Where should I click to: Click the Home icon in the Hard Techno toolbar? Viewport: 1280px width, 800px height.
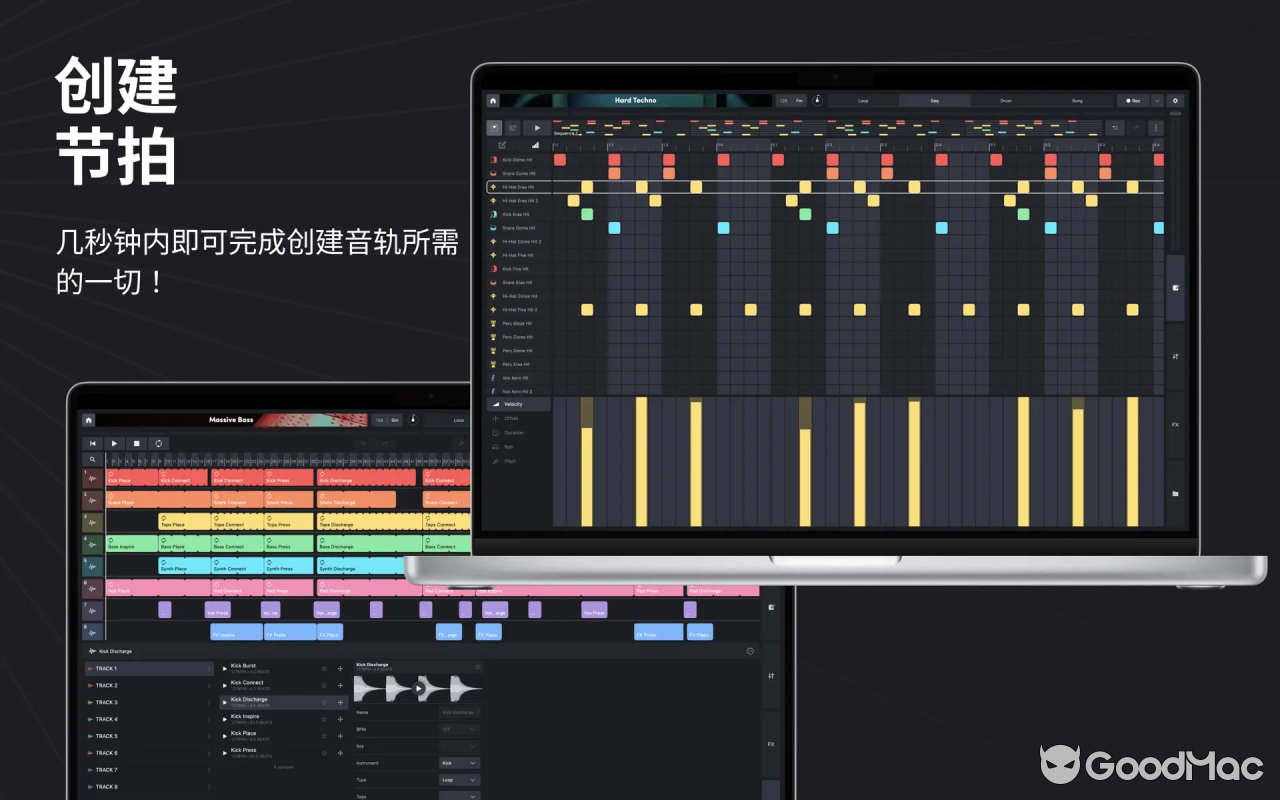click(x=491, y=100)
